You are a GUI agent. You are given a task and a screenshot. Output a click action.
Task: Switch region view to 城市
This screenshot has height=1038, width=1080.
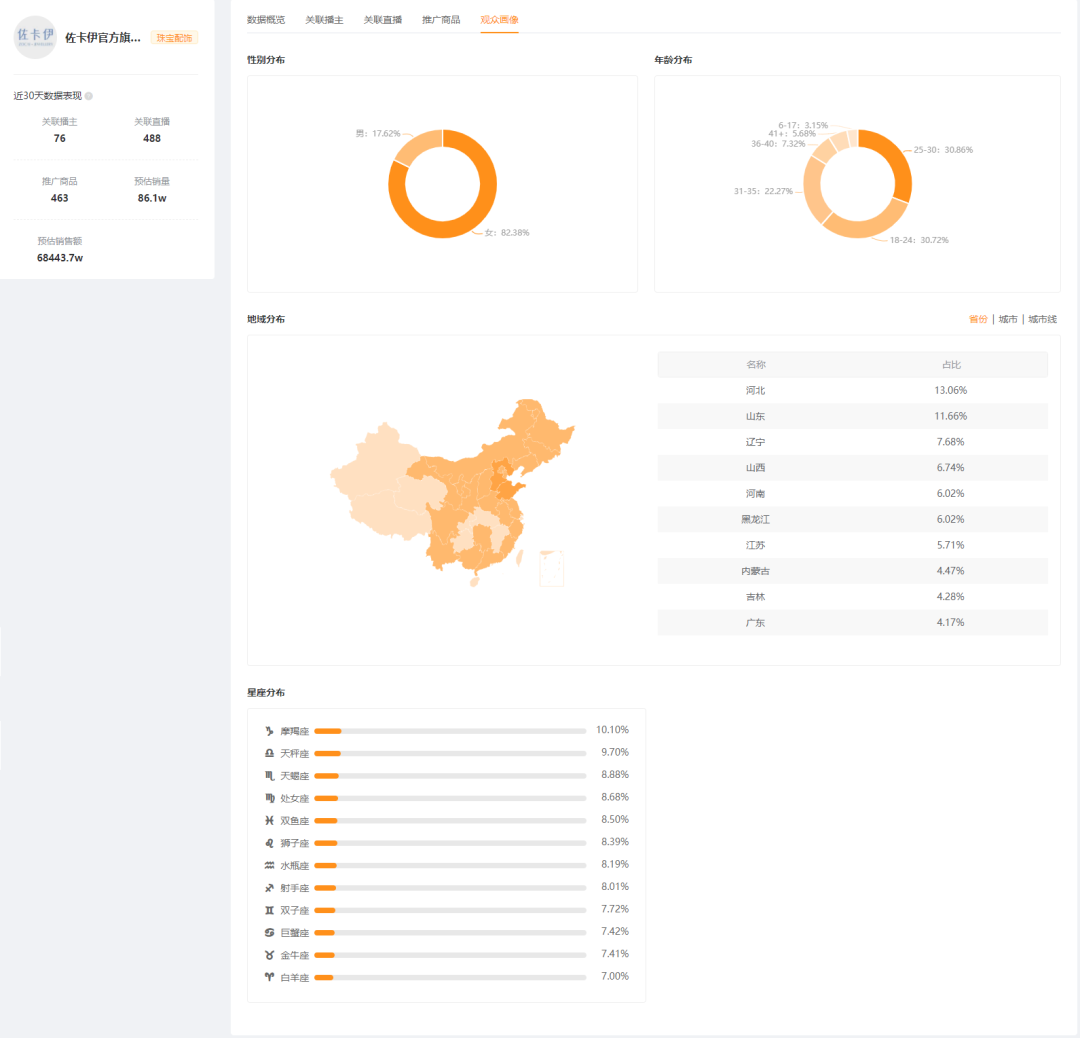1008,319
